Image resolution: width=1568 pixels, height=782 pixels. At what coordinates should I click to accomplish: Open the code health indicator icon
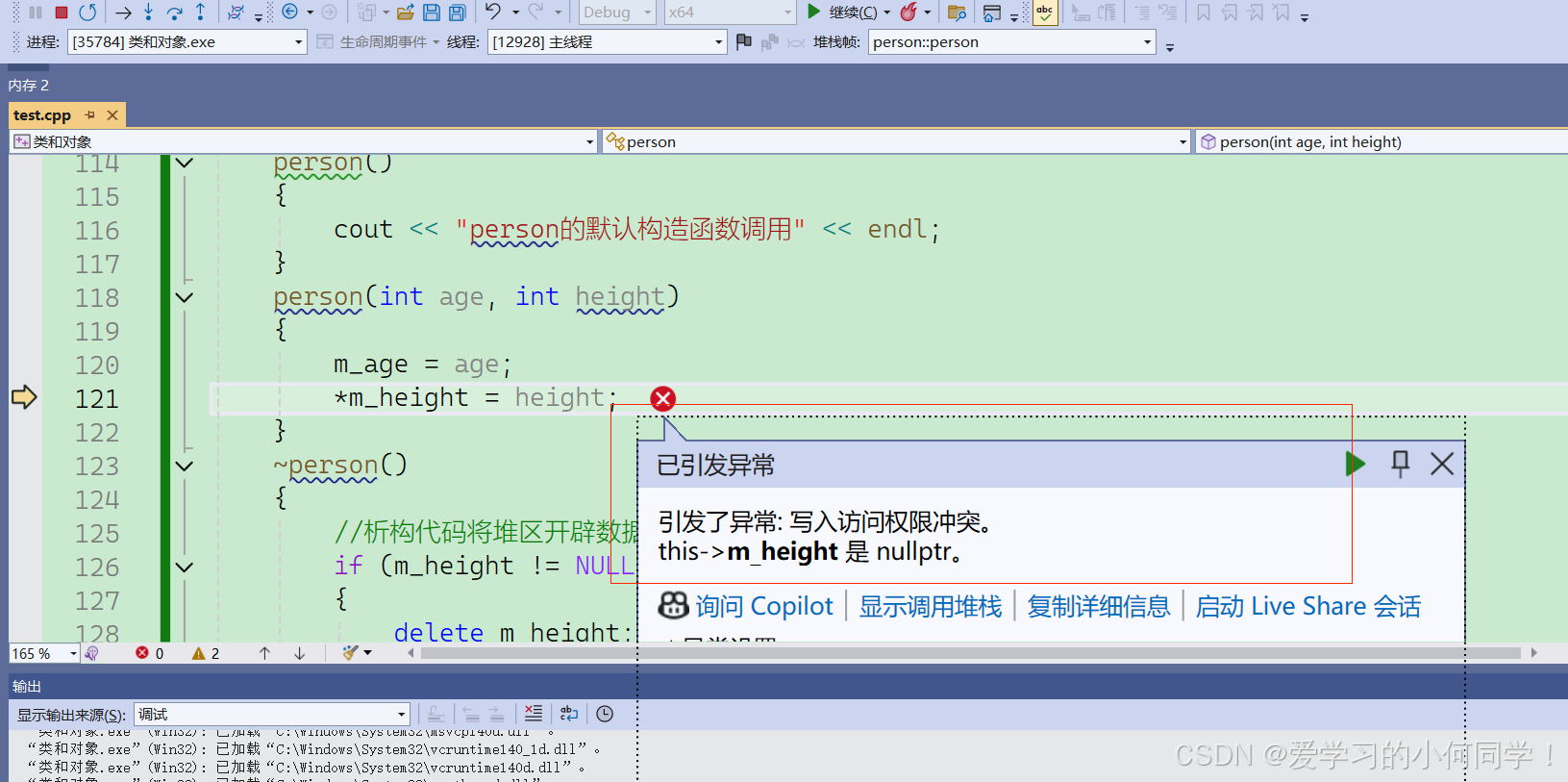pos(92,653)
